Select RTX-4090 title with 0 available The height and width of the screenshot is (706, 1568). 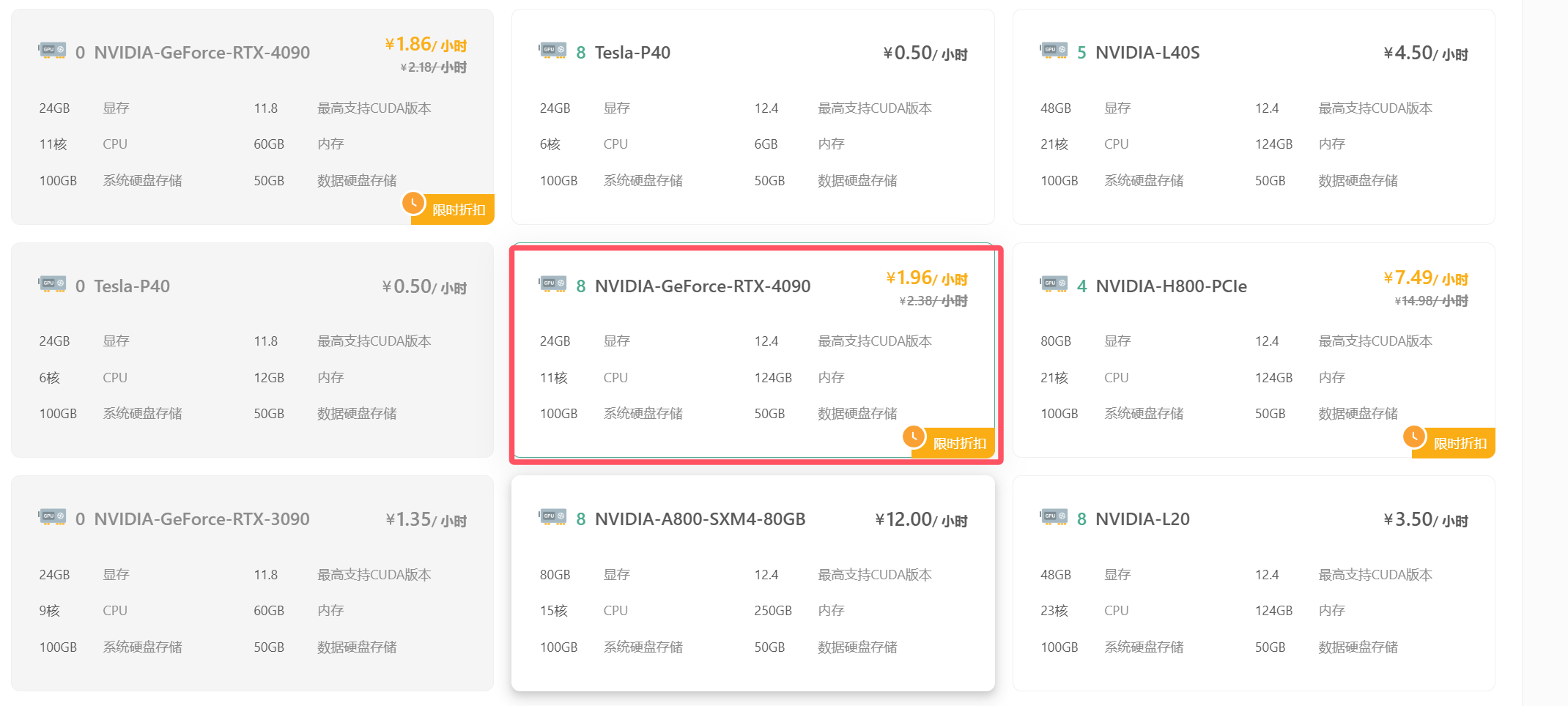click(201, 53)
